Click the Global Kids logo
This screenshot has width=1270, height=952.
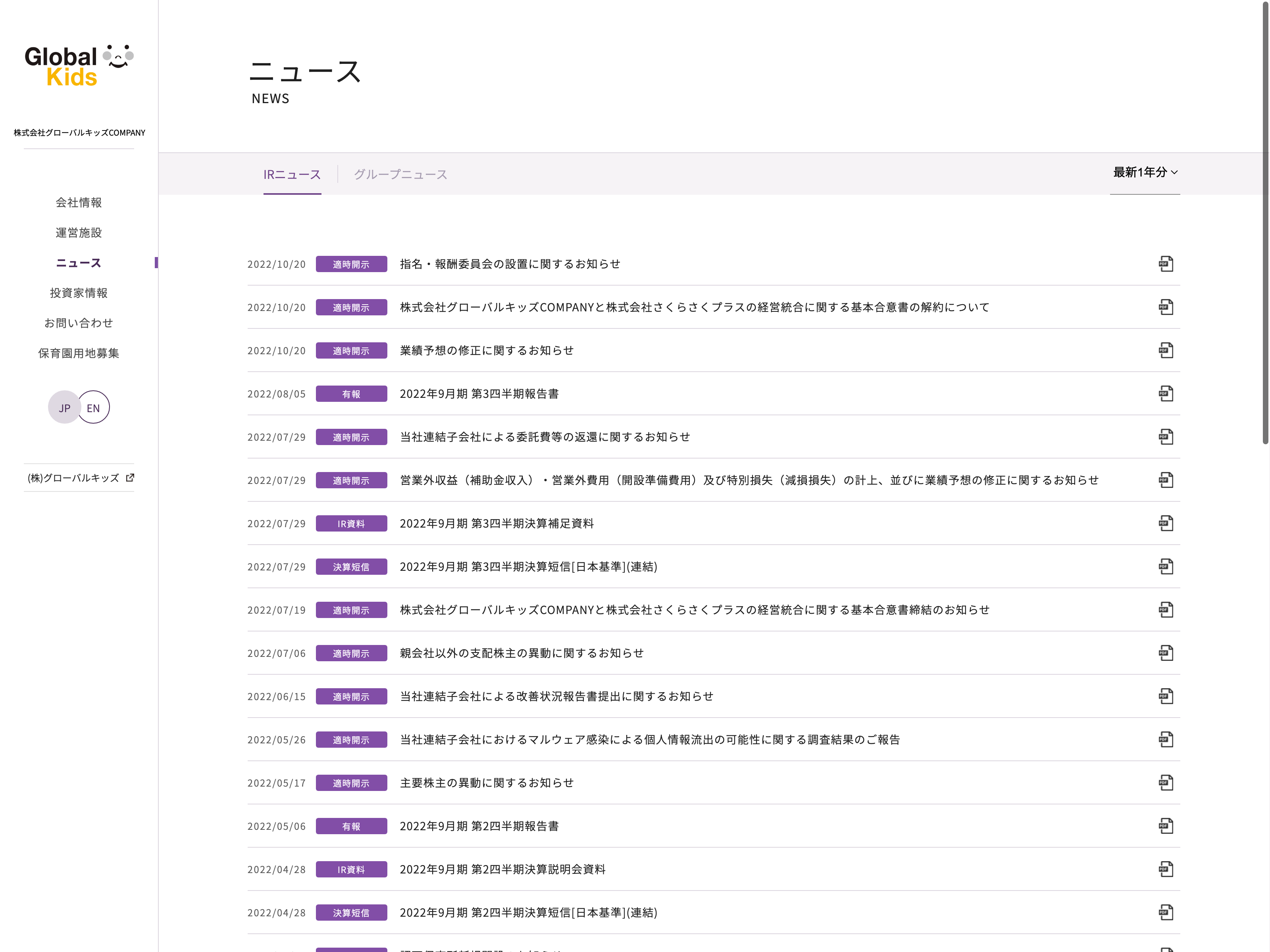pyautogui.click(x=79, y=65)
